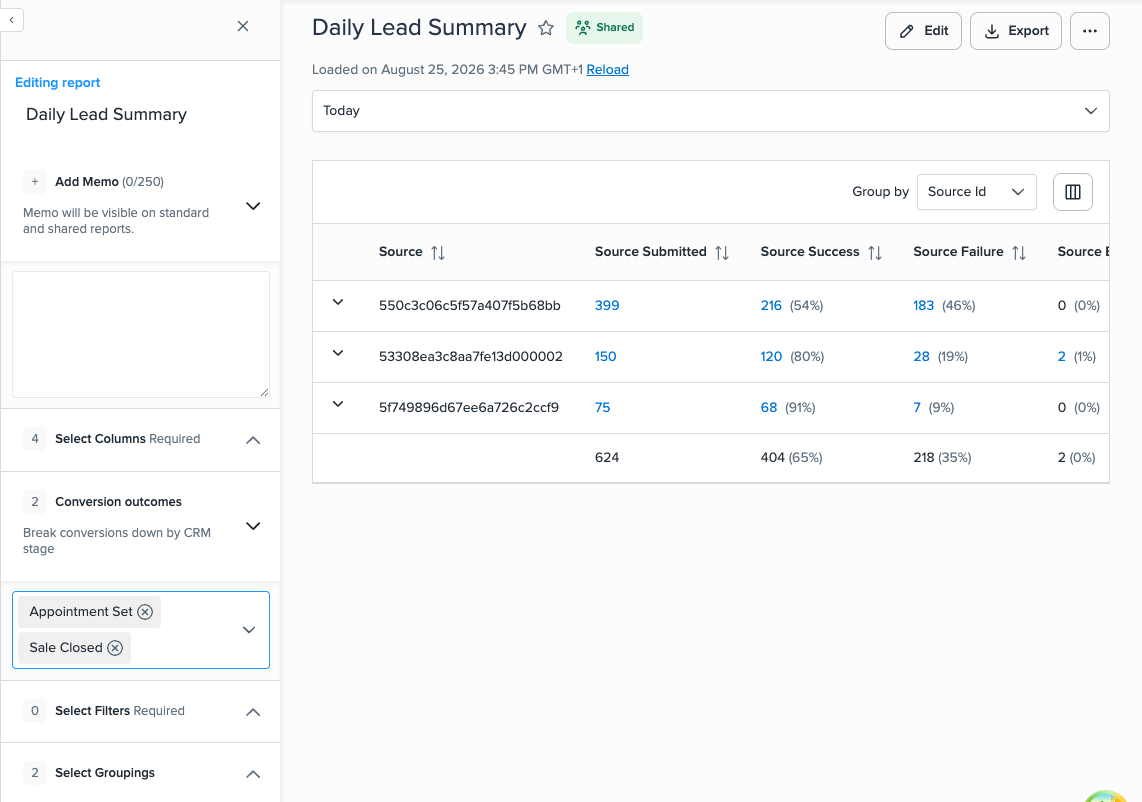The height and width of the screenshot is (802, 1142).
Task: Open the 120 source success link
Action: click(x=771, y=357)
